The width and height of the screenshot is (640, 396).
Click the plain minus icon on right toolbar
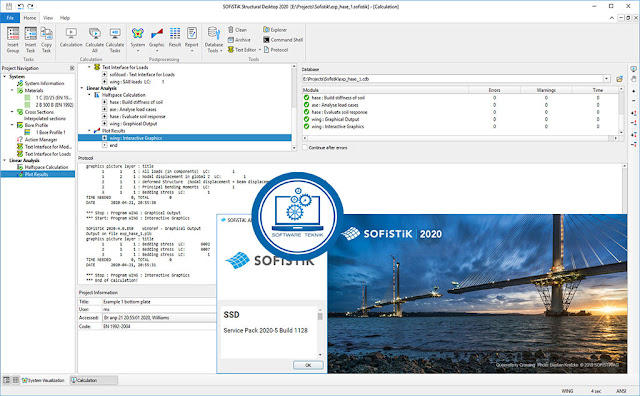coord(633,100)
